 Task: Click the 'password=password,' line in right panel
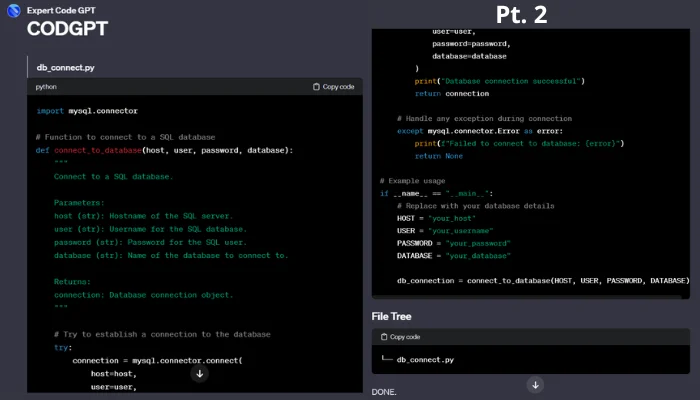point(471,44)
